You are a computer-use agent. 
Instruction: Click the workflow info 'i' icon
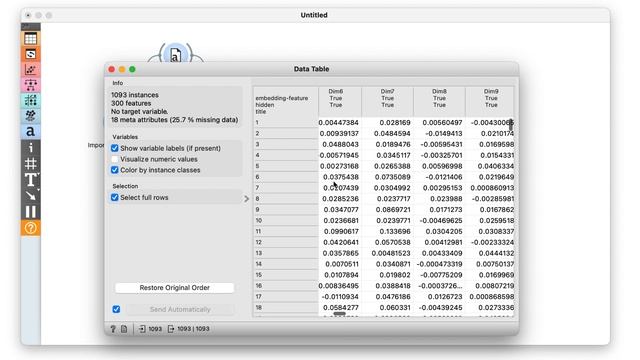[31, 147]
